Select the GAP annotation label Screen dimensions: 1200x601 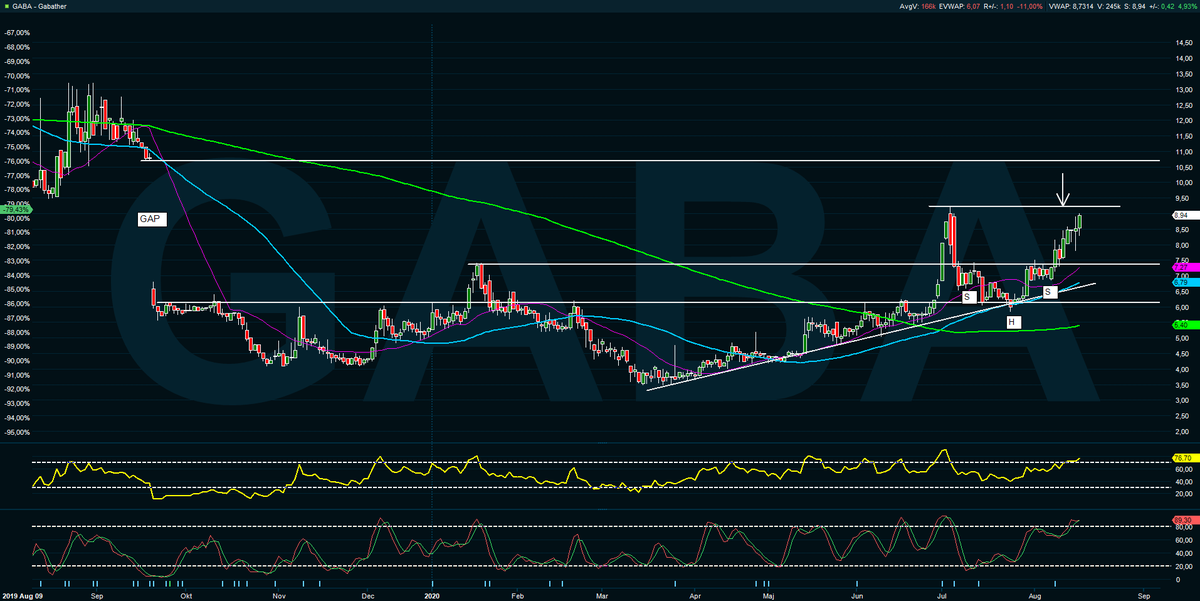tap(150, 218)
